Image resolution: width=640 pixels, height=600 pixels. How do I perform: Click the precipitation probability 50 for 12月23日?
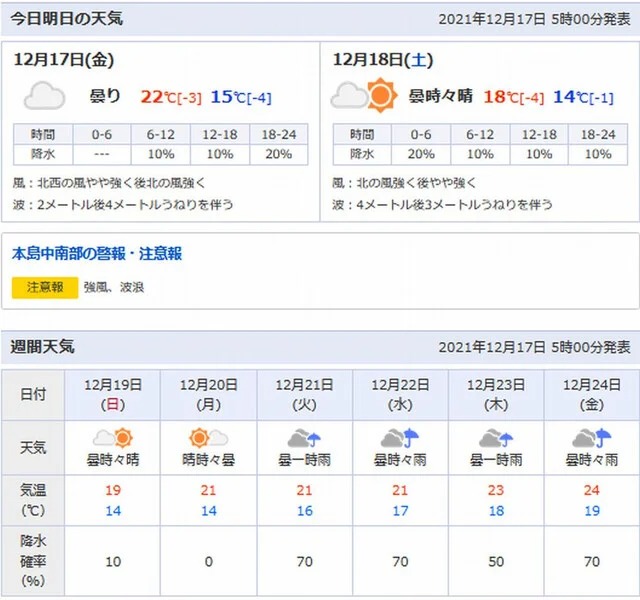496,562
